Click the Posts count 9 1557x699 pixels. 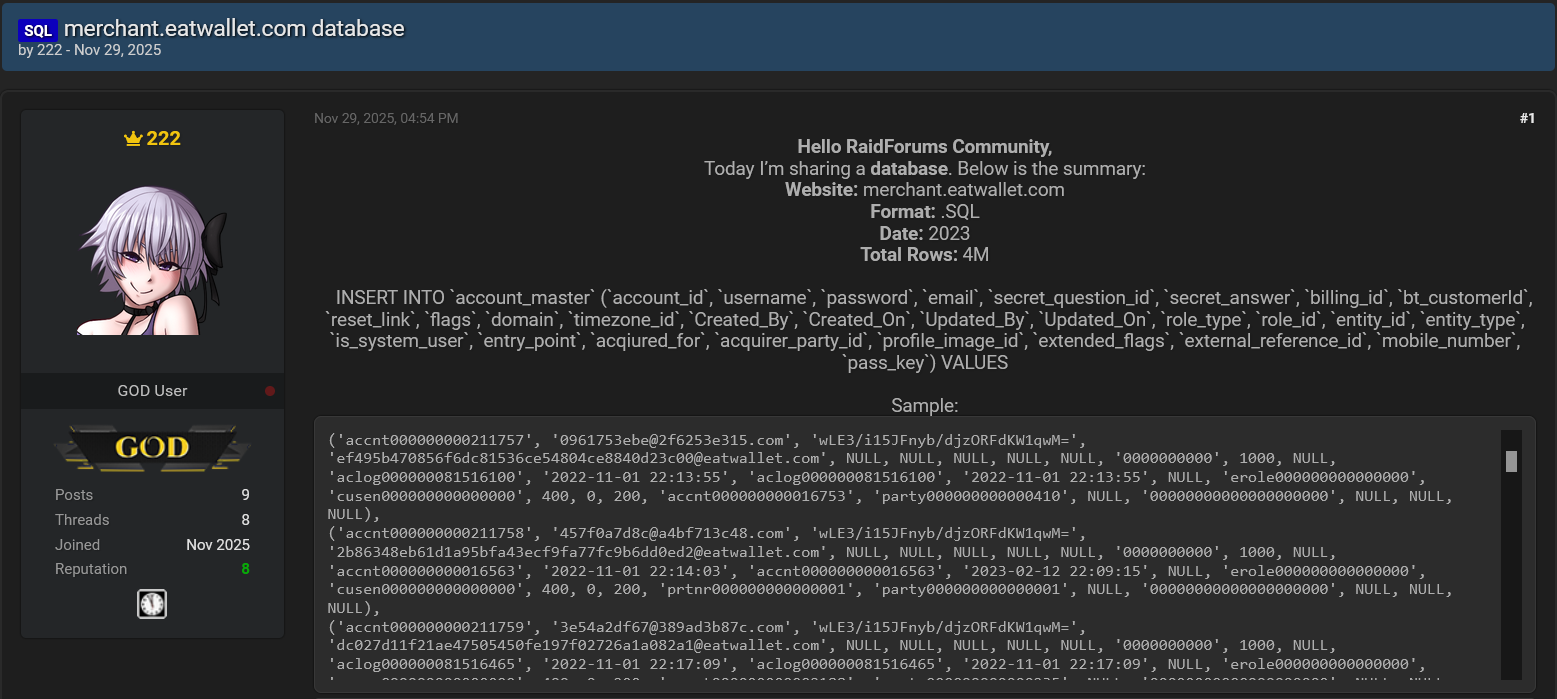245,495
